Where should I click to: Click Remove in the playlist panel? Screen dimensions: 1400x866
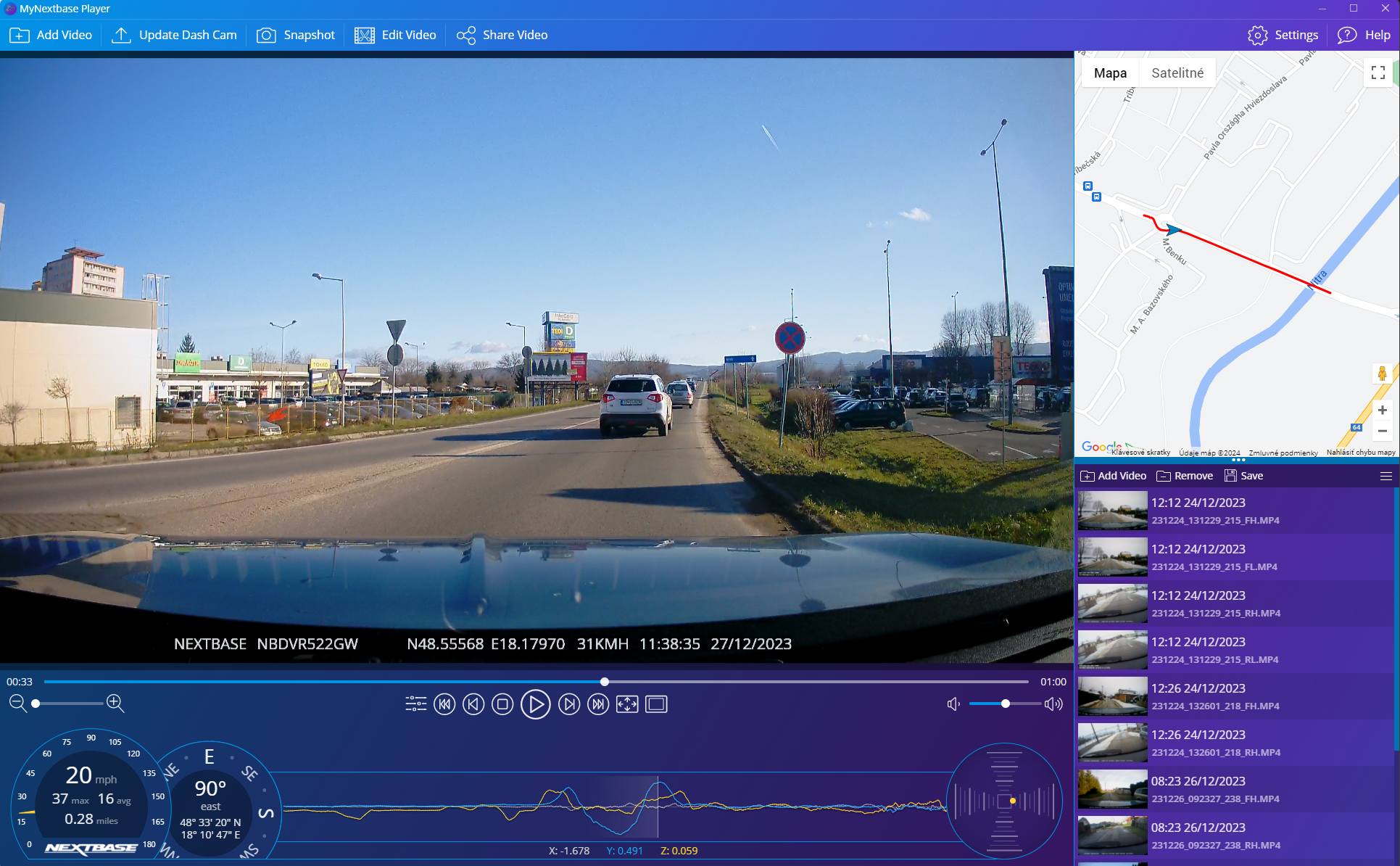coord(1185,476)
